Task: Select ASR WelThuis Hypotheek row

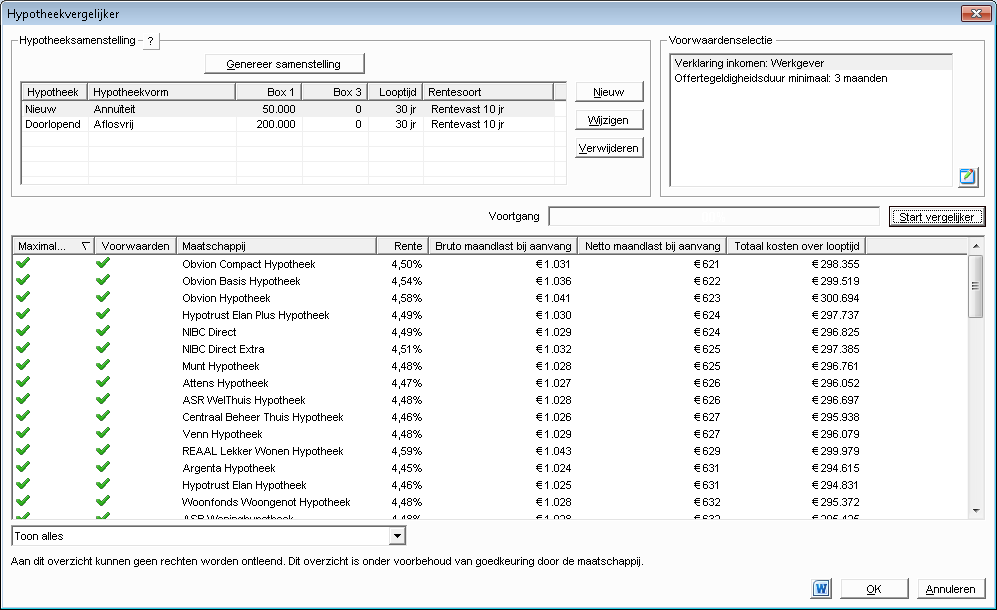Action: point(490,400)
